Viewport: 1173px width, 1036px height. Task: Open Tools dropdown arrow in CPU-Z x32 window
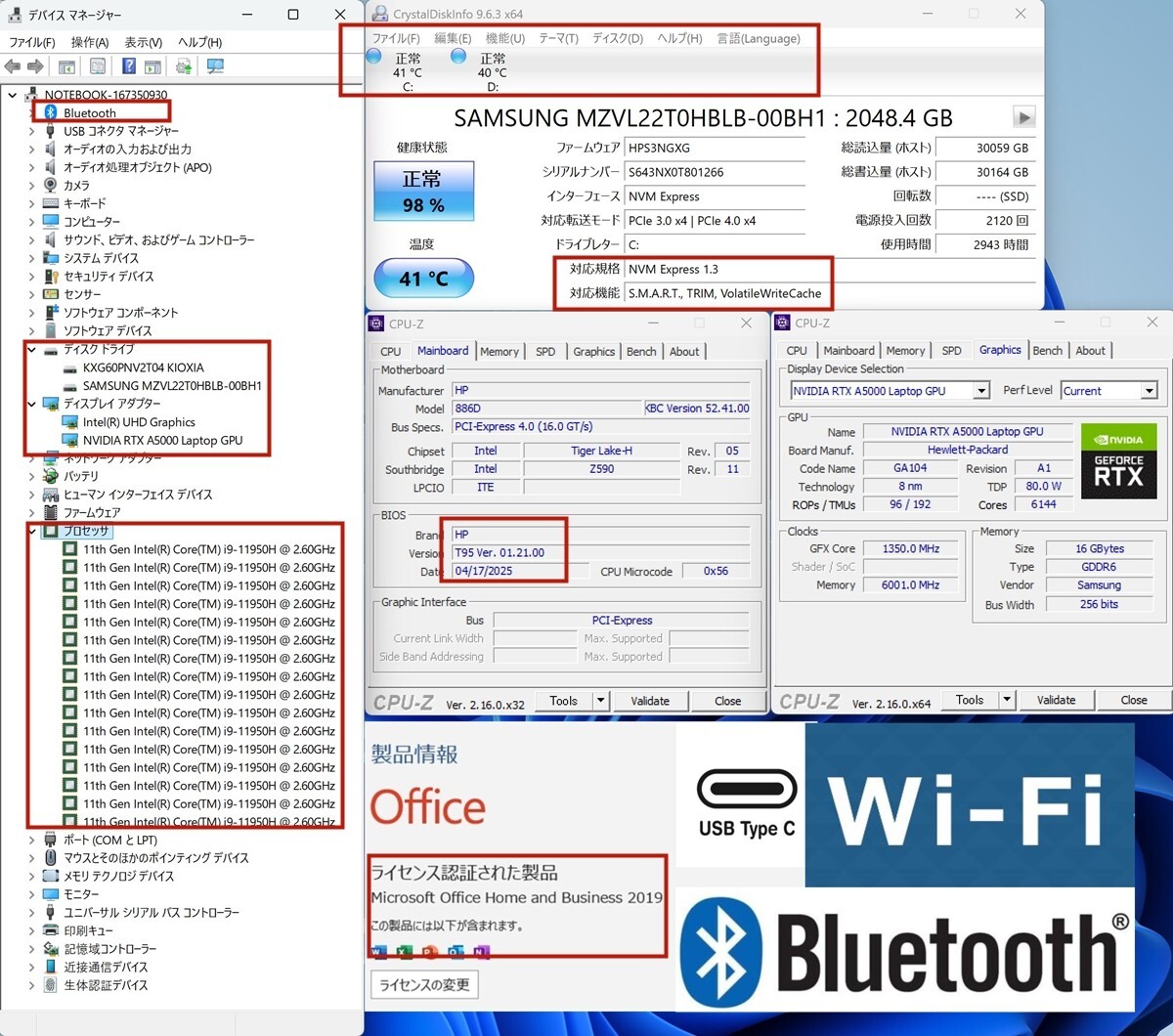[600, 701]
